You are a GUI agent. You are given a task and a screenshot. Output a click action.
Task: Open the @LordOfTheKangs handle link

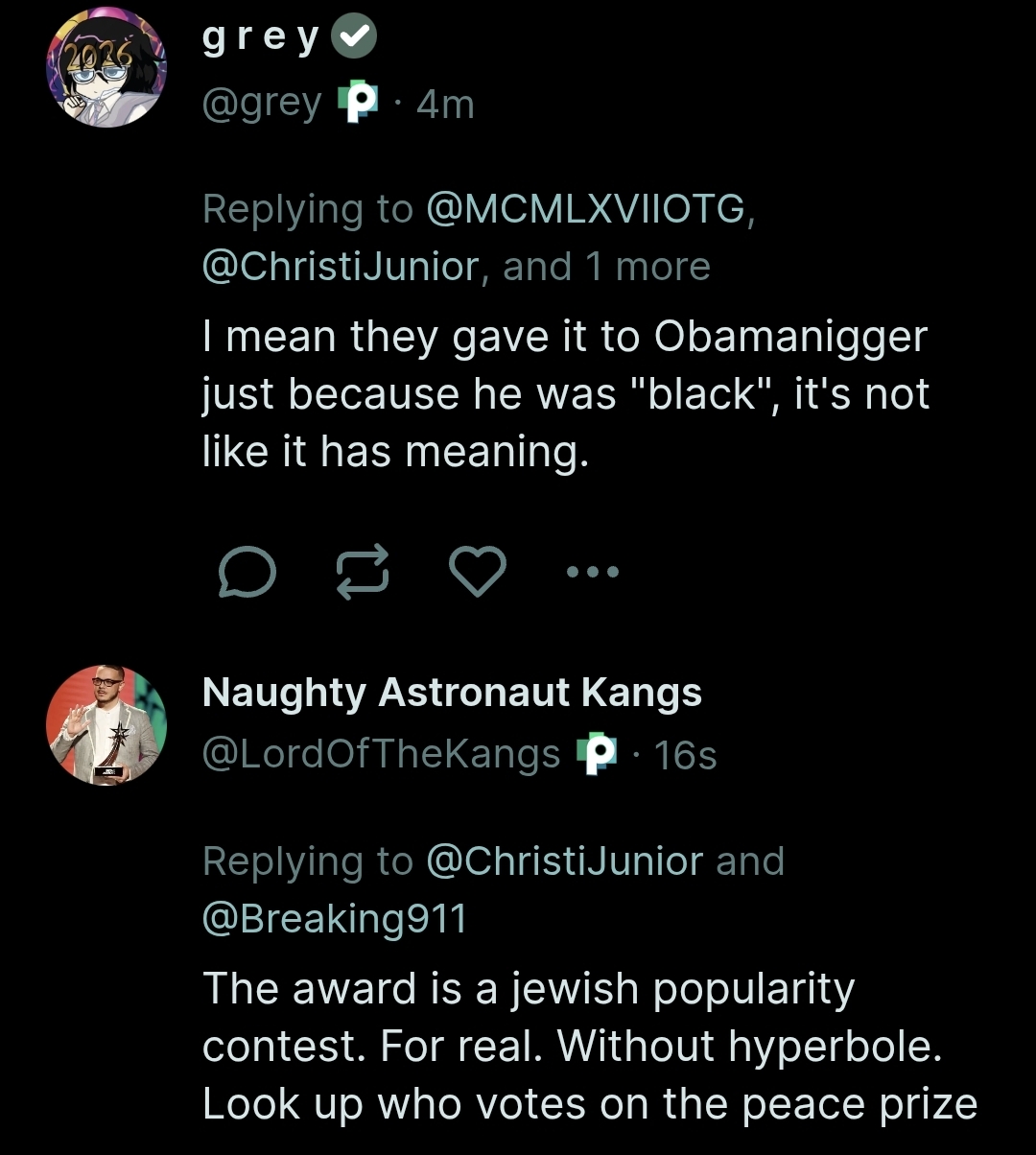coord(381,755)
